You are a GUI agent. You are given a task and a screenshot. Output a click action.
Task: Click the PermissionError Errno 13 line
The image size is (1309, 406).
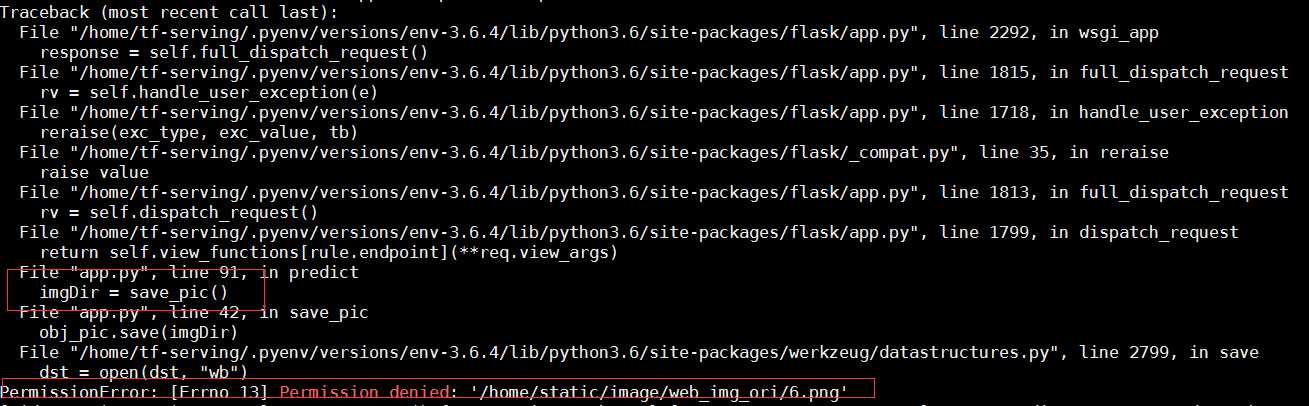[x=425, y=392]
